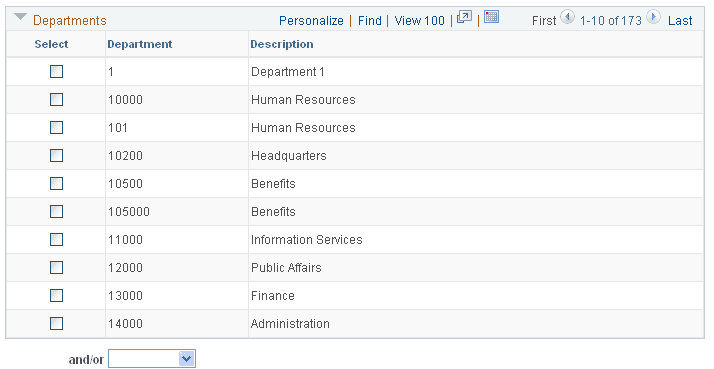Tick Information Services 11000 checkbox
This screenshot has height=369, width=714.
pos(56,240)
